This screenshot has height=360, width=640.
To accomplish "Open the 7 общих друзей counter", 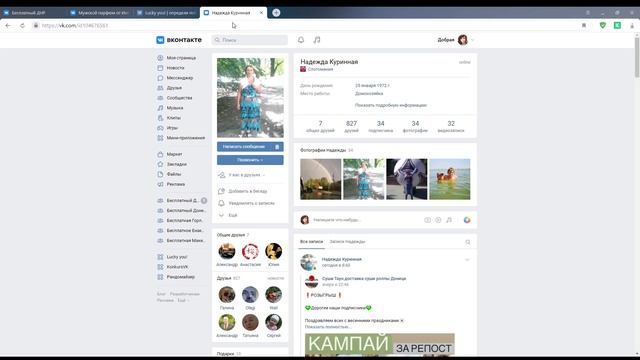I will 320,127.
